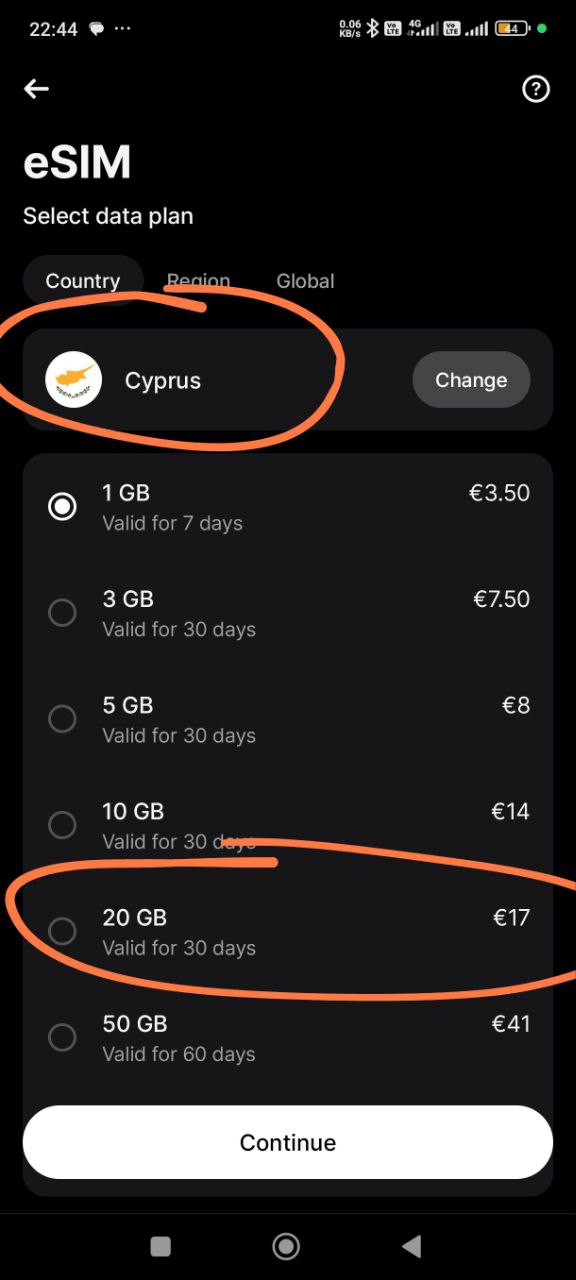576x1280 pixels.
Task: Tap the Android back triangle button
Action: click(411, 1245)
